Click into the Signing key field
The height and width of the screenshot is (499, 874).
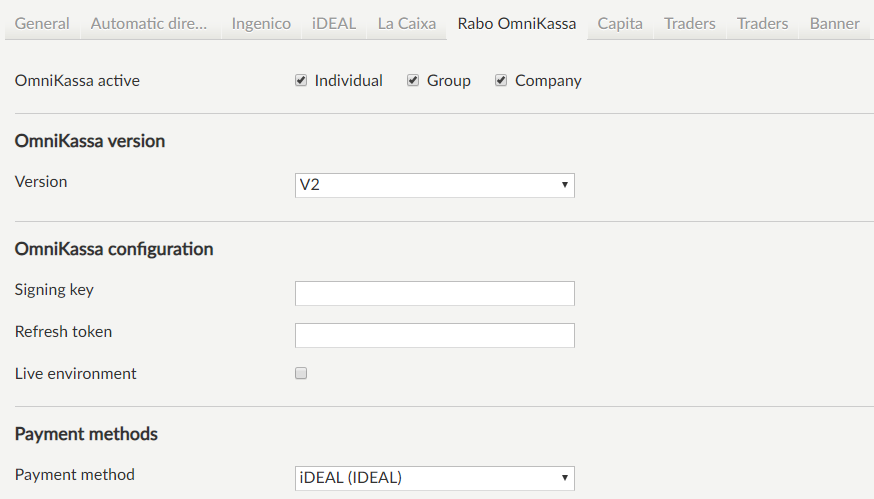[x=434, y=293]
